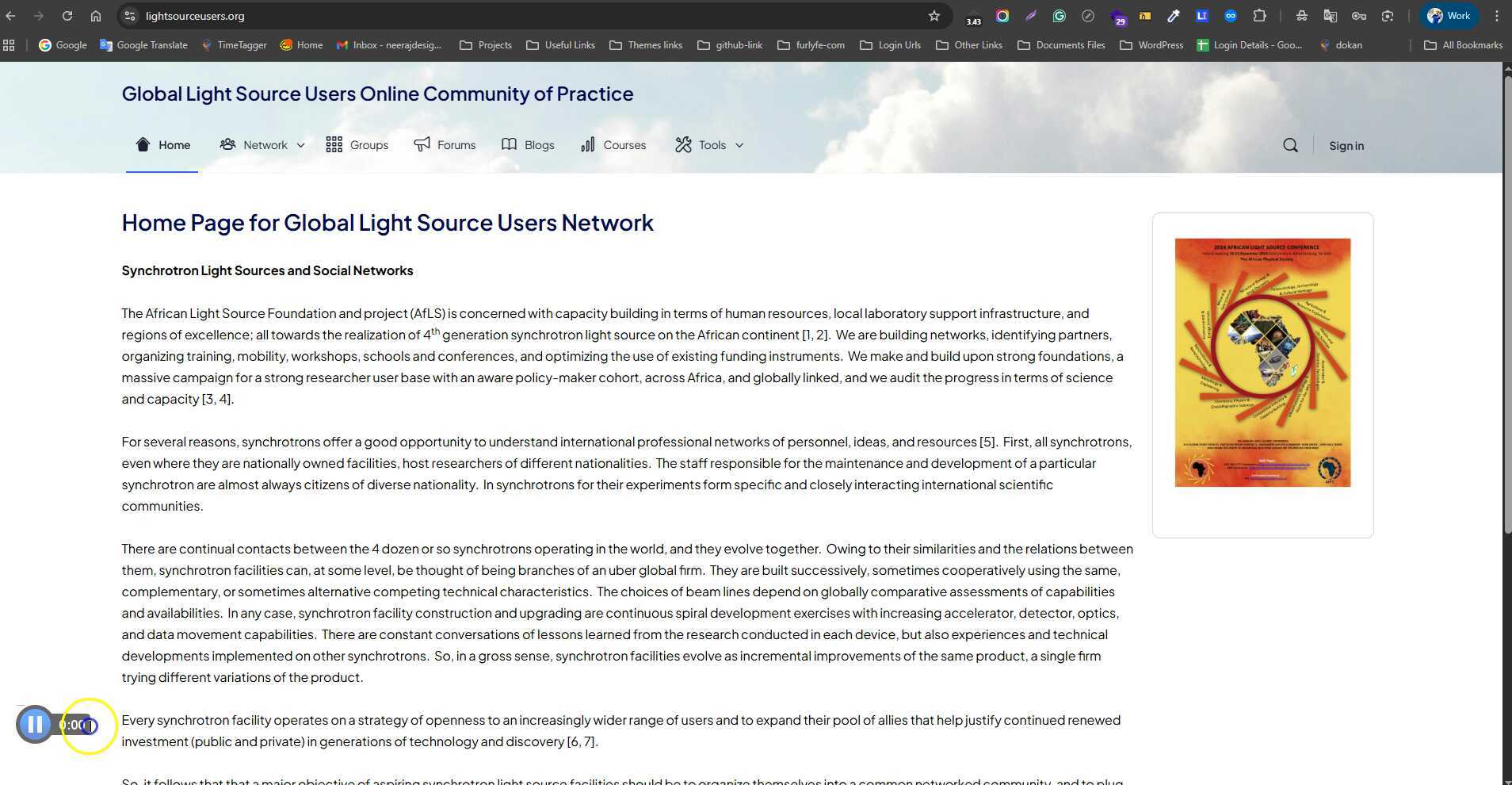This screenshot has width=1512, height=785.
Task: Open the TimeTagger bookmark
Action: coord(233,45)
